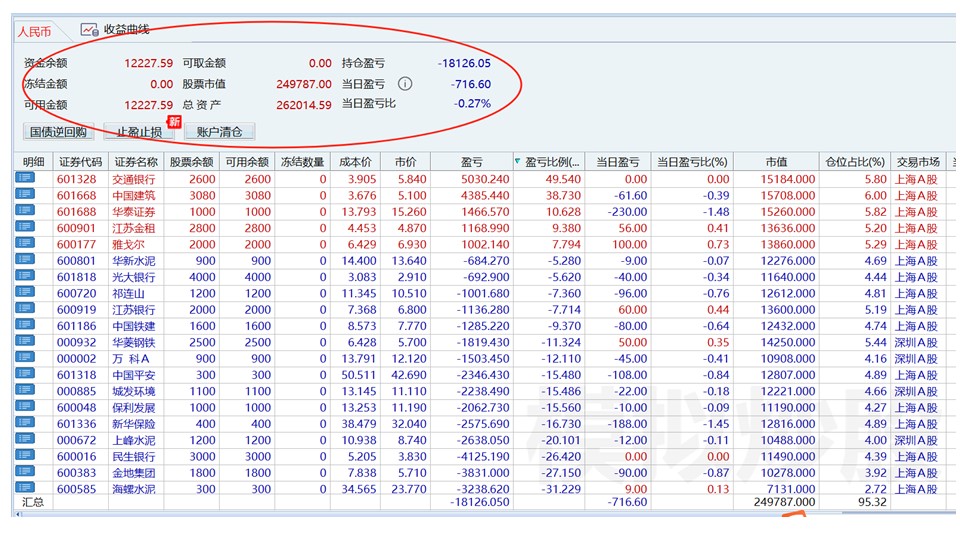Viewport: 960px width, 540px height.
Task: Open detail icon for 海螺水泥 row
Action: 25,488
